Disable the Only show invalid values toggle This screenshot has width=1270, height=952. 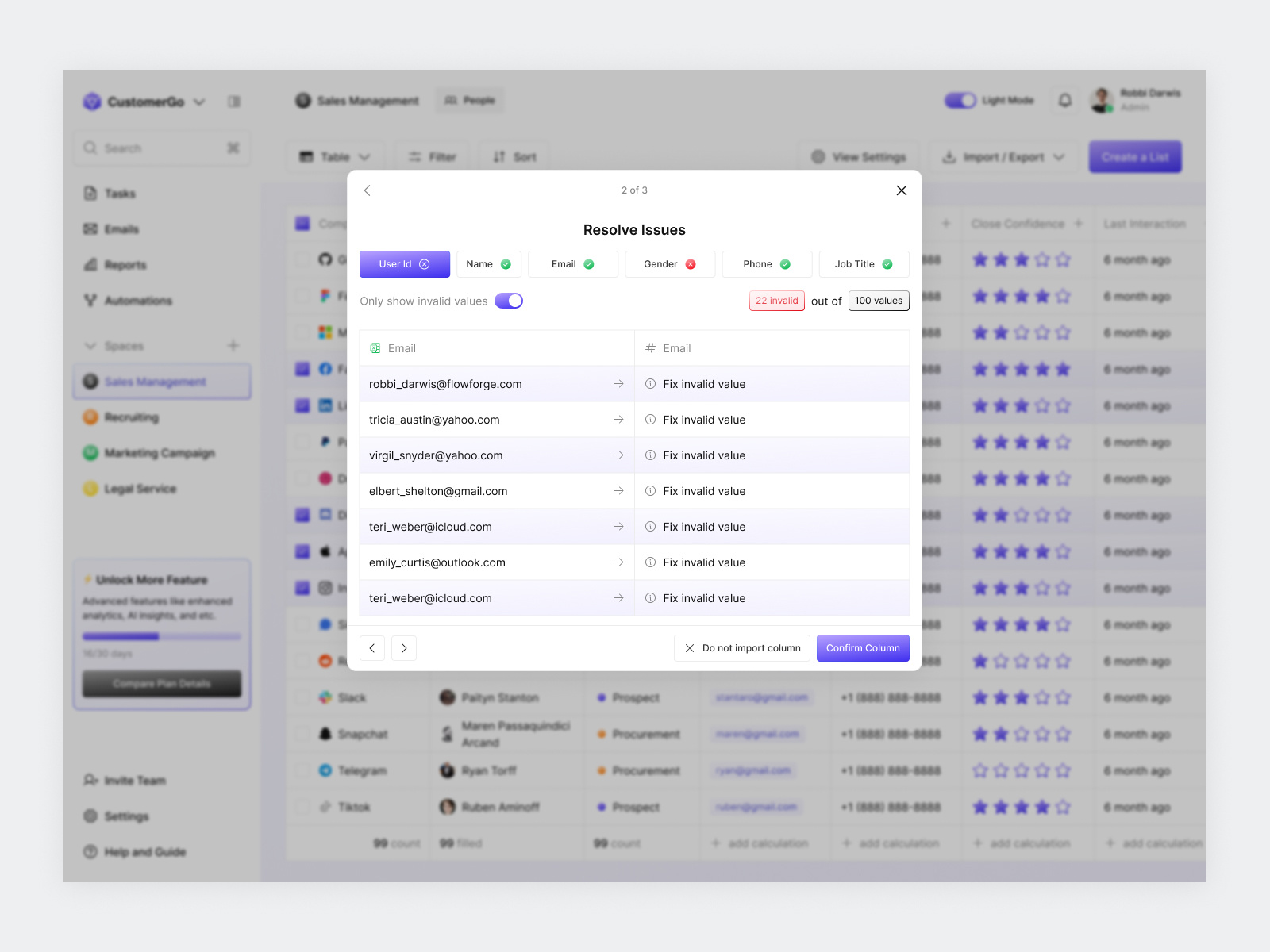509,301
